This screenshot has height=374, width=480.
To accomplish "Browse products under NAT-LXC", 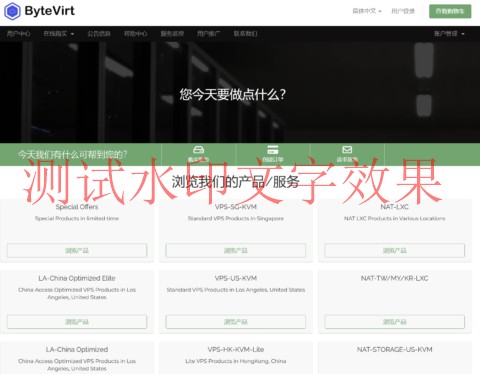I will pyautogui.click(x=394, y=250).
